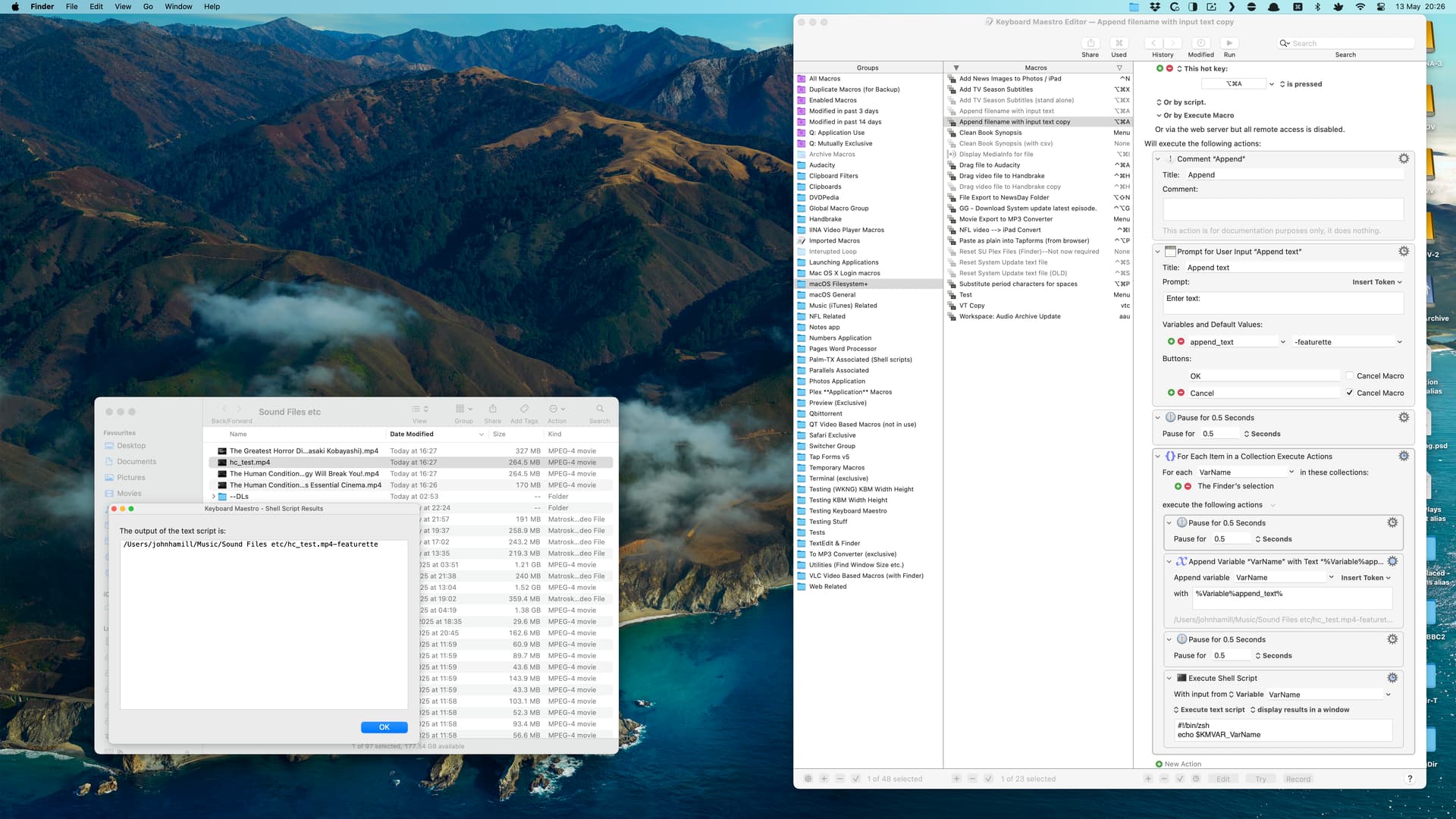Viewport: 1456px width, 819px height.
Task: Open the Go menu
Action: click(148, 7)
